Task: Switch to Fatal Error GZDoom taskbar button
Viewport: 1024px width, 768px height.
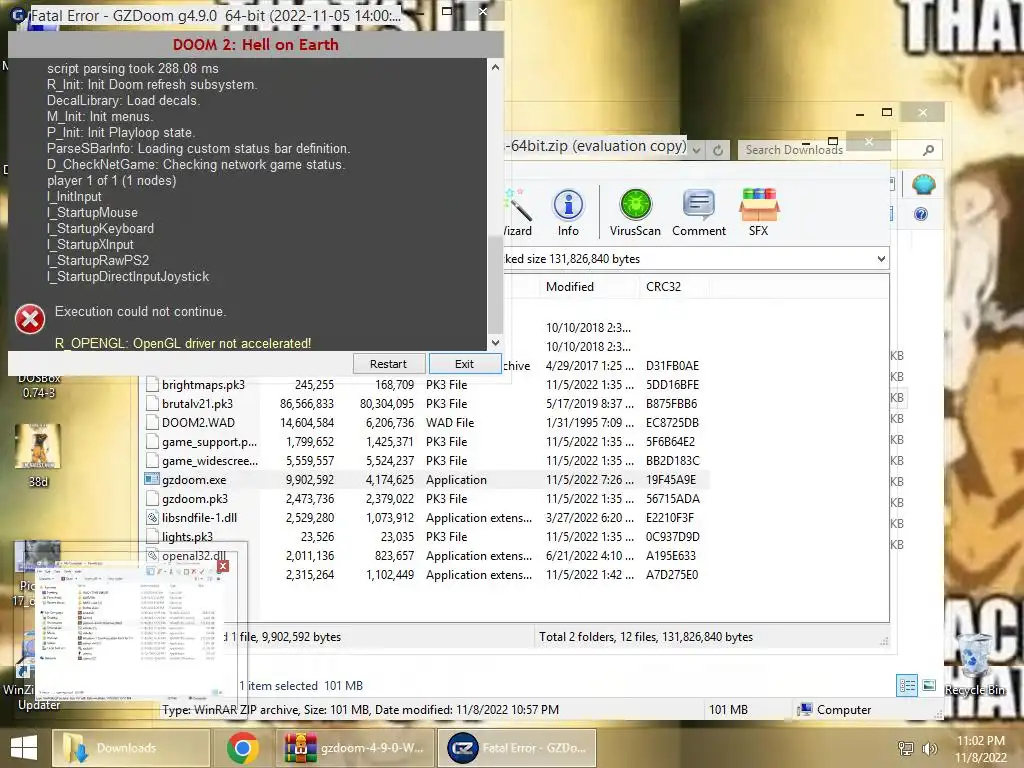Action: [517, 748]
